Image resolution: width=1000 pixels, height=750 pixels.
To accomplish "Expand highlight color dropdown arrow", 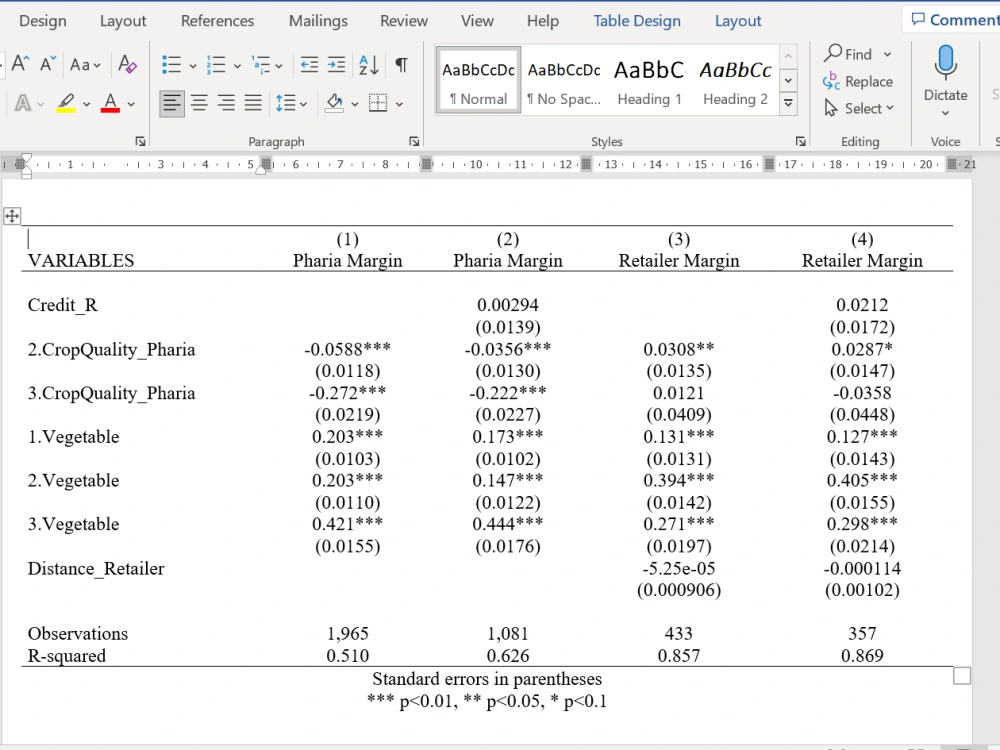I will (87, 104).
